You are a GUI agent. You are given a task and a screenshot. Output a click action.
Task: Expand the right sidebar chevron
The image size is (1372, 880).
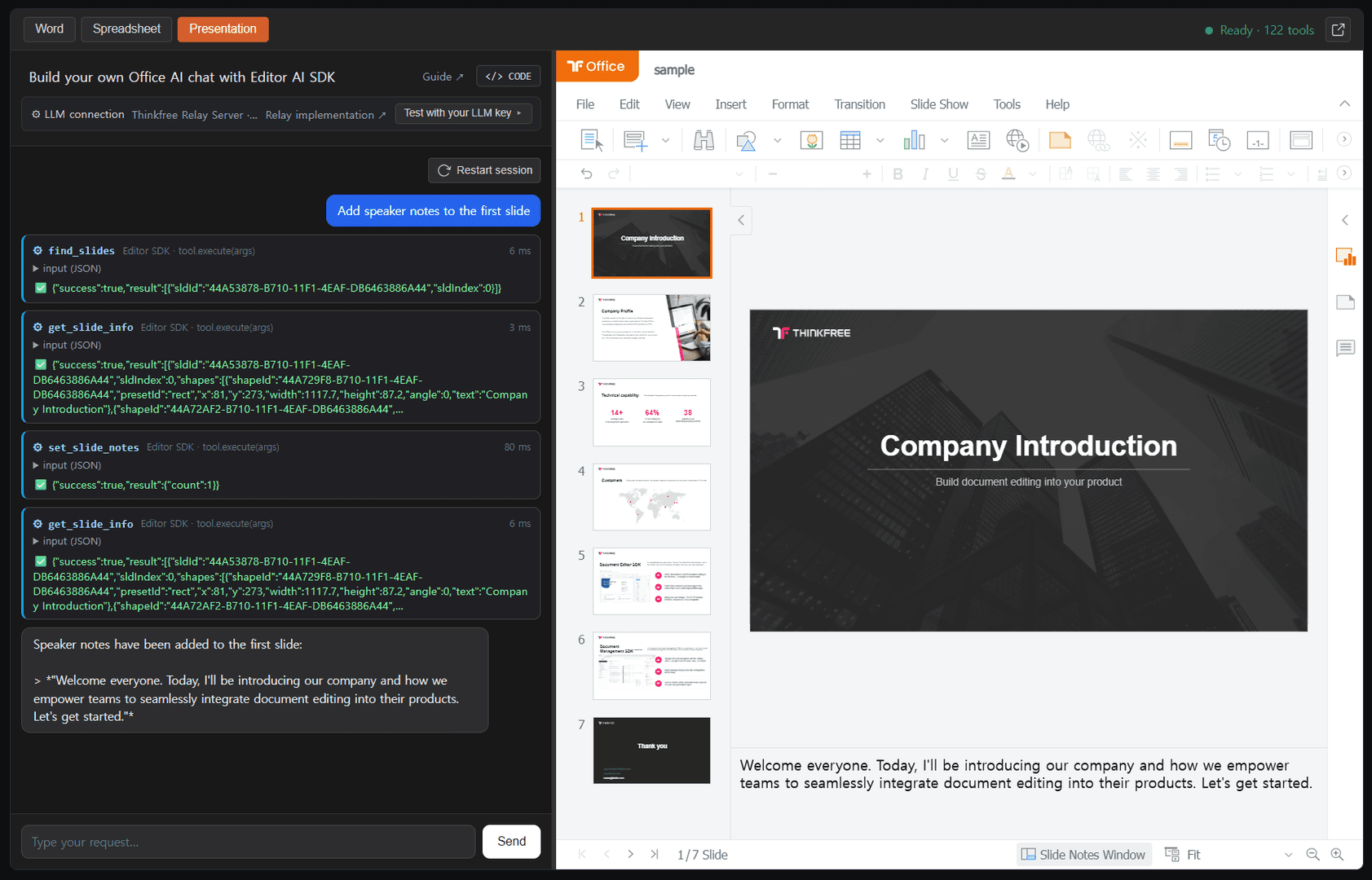tap(1345, 220)
